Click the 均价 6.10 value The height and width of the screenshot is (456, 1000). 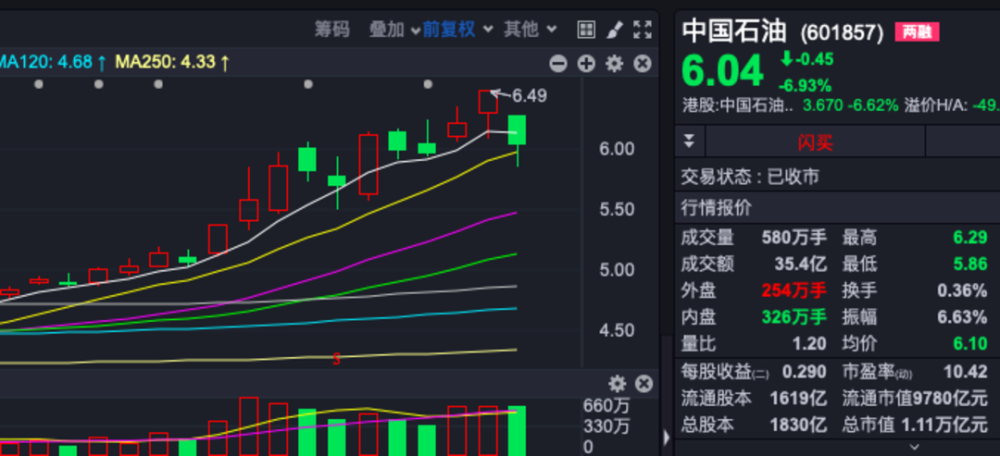click(970, 344)
